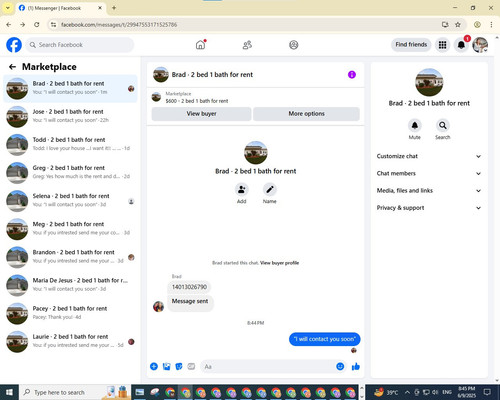Open the account profile picture menu
500x400 pixels.
pos(480,45)
